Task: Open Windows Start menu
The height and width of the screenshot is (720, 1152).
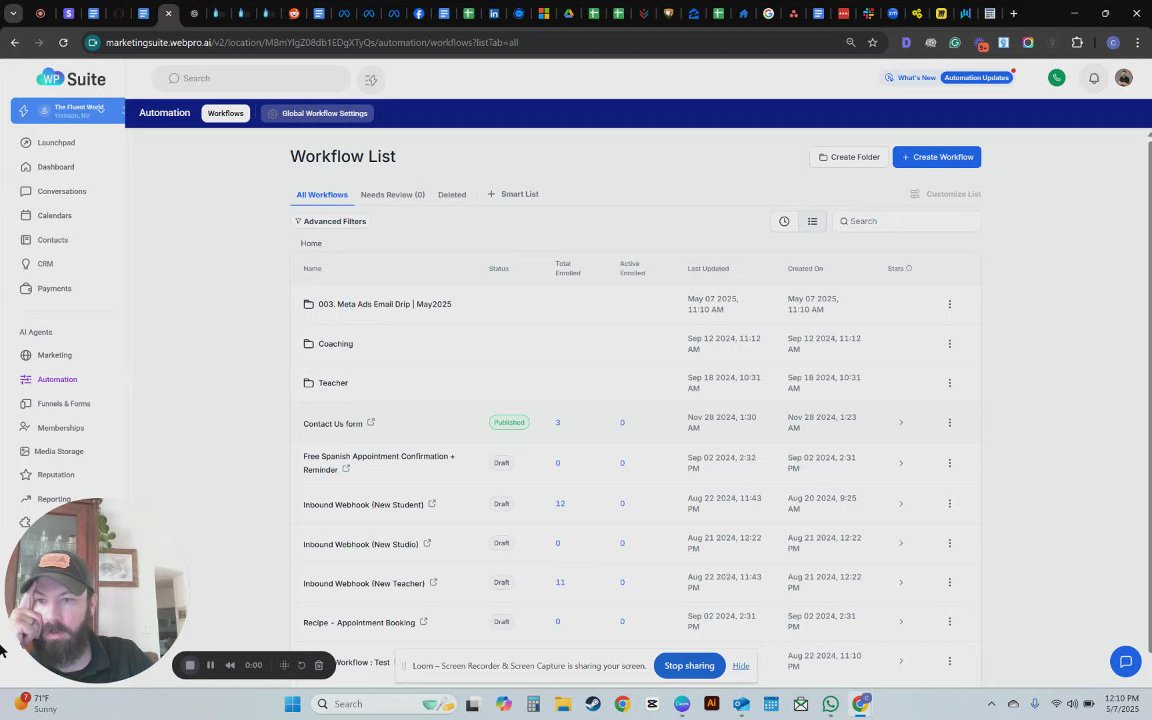Action: (x=292, y=704)
